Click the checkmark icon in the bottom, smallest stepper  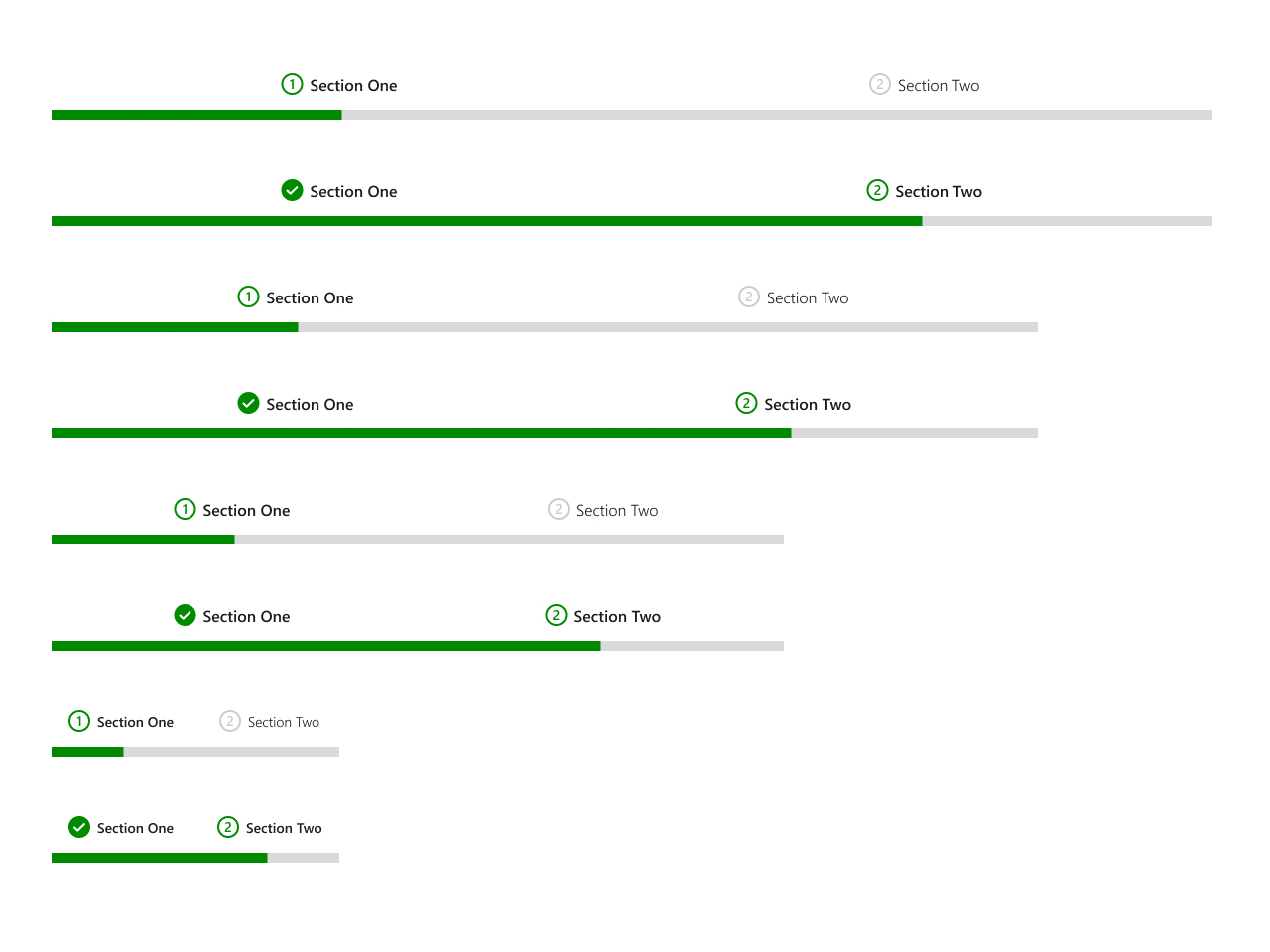79,827
